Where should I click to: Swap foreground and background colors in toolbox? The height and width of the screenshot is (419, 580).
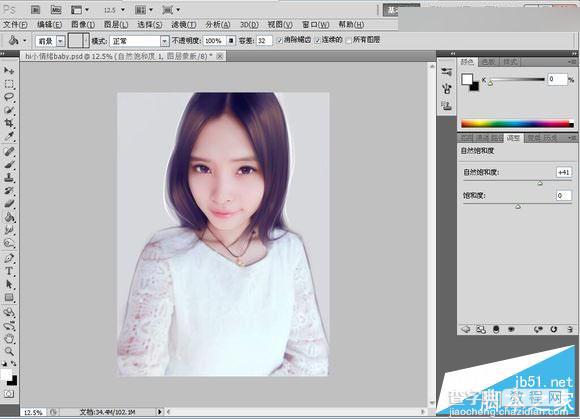[13, 364]
